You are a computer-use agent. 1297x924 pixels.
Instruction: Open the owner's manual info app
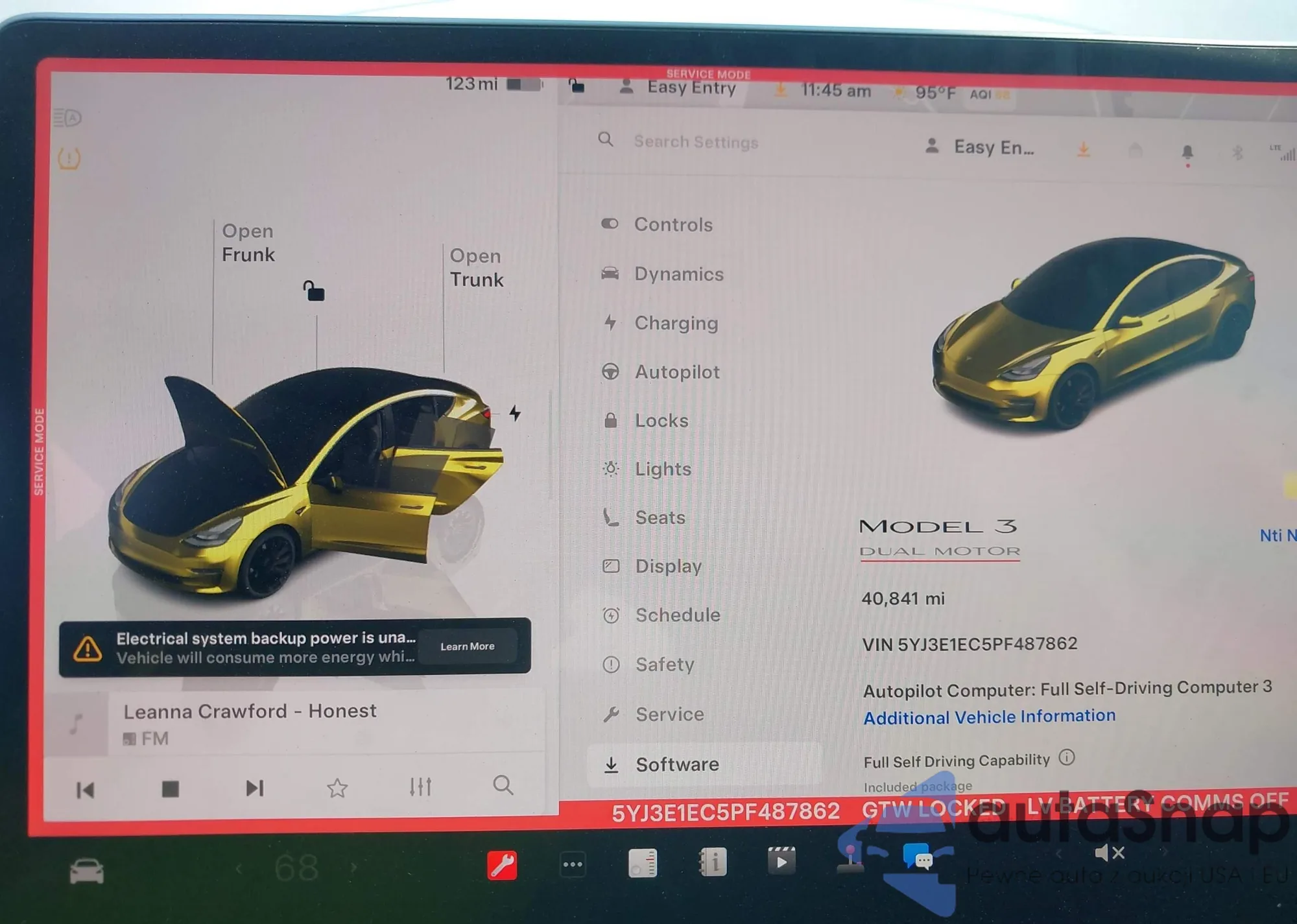[x=712, y=863]
